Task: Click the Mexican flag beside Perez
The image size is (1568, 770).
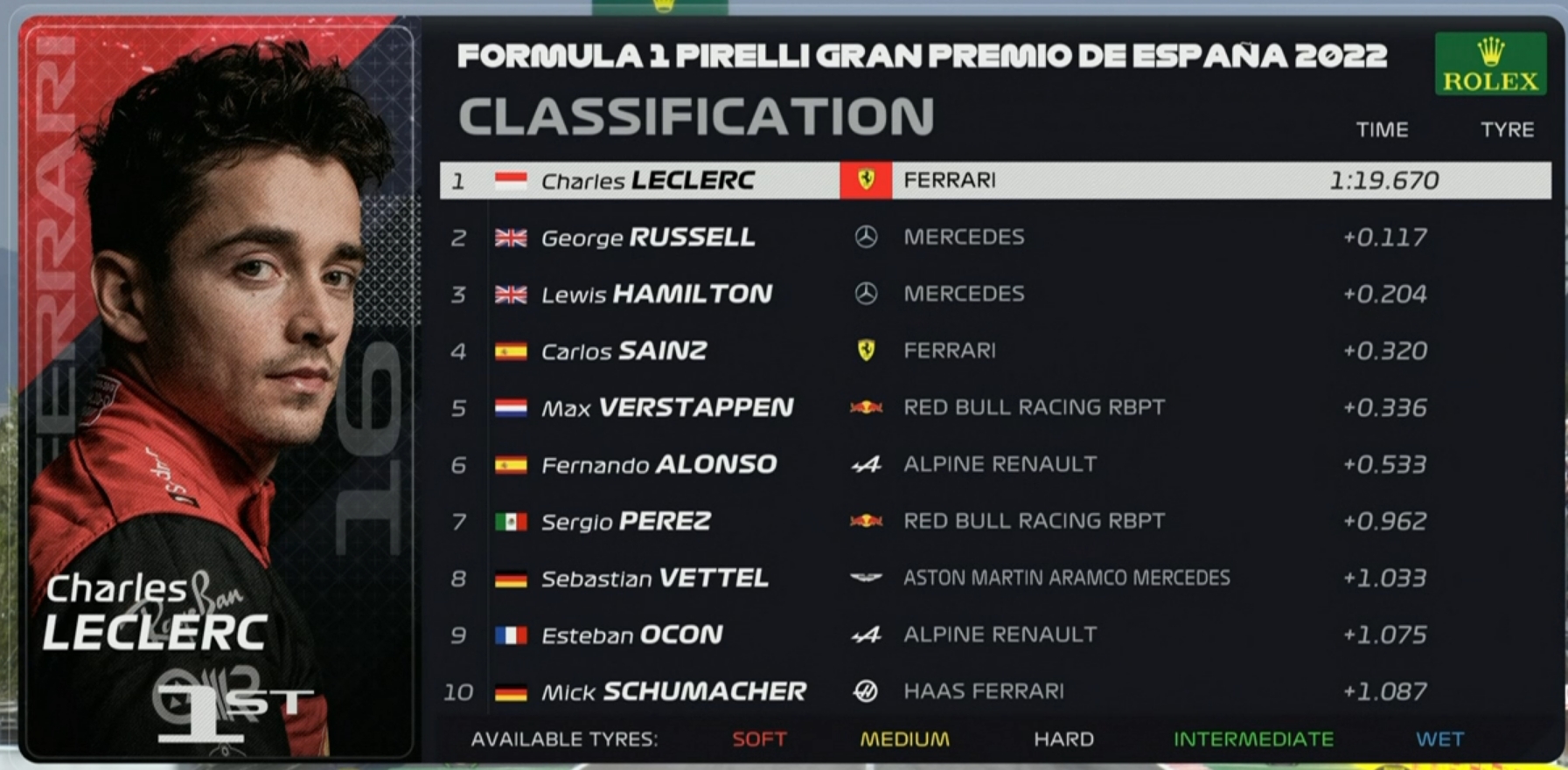Action: tap(511, 522)
